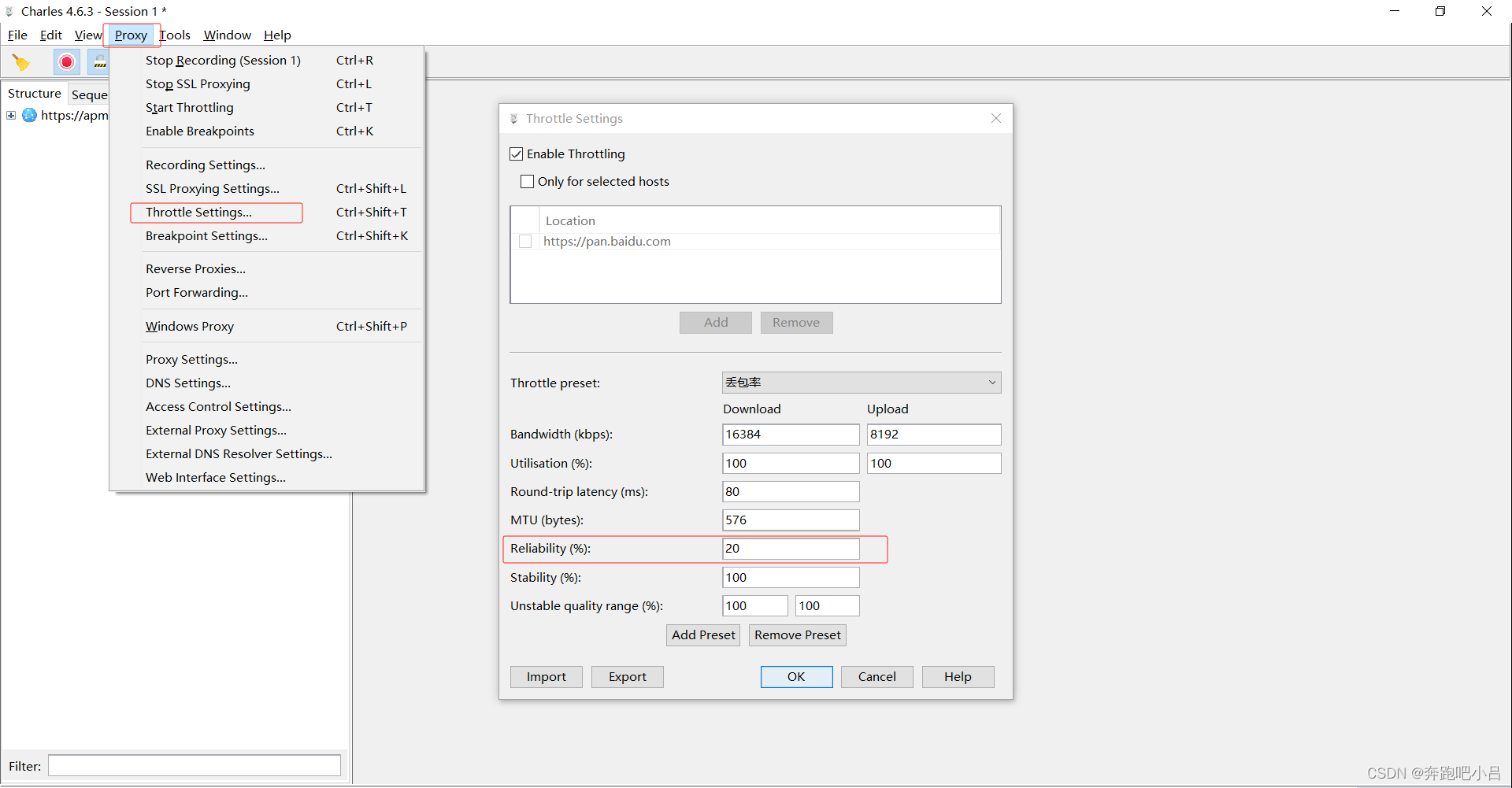1512x788 pixels.
Task: Click the Filter input field
Action: 195,765
